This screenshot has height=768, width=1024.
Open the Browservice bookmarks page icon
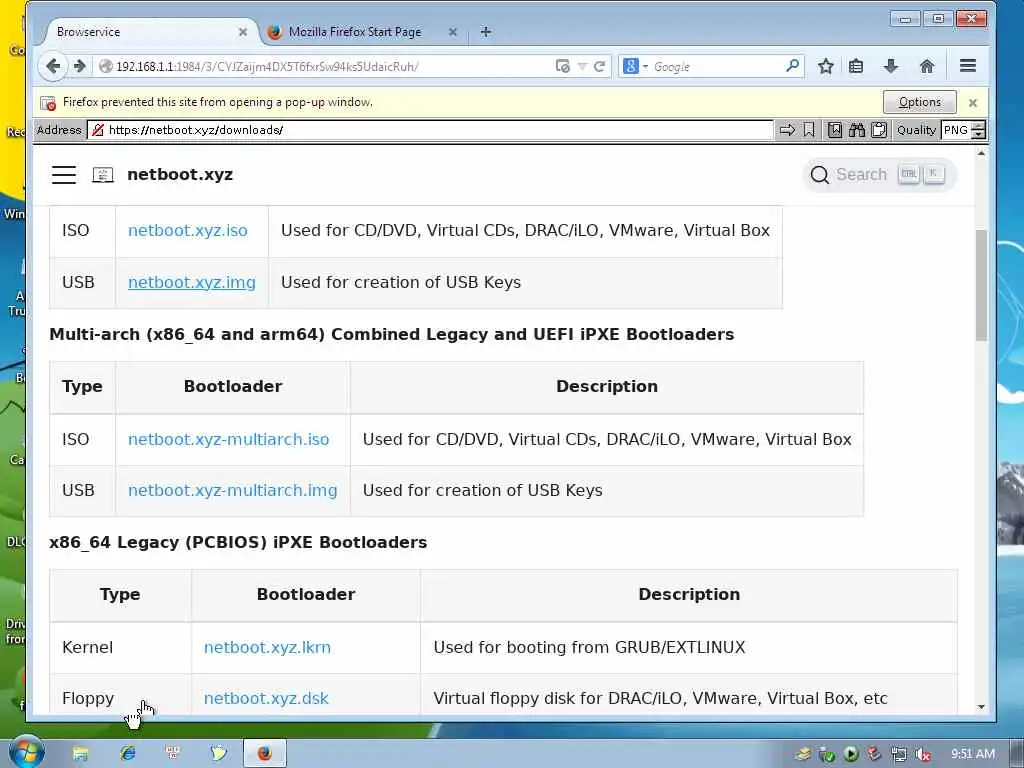pyautogui.click(x=835, y=130)
